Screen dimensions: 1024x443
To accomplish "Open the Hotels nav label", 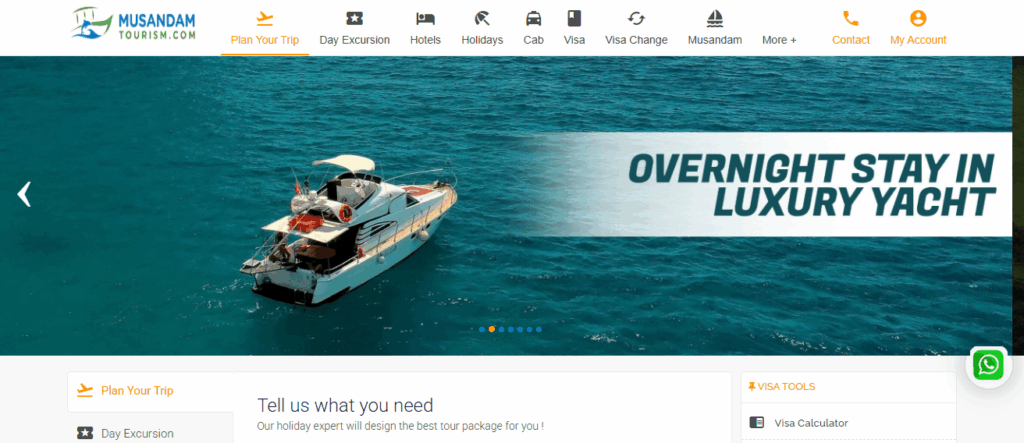I will [425, 40].
